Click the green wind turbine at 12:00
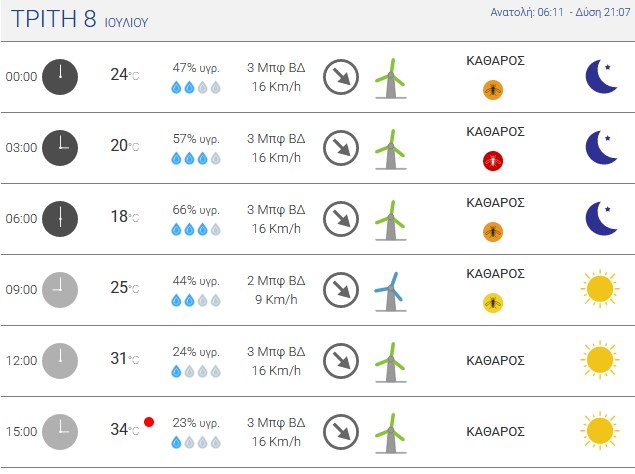 point(390,363)
